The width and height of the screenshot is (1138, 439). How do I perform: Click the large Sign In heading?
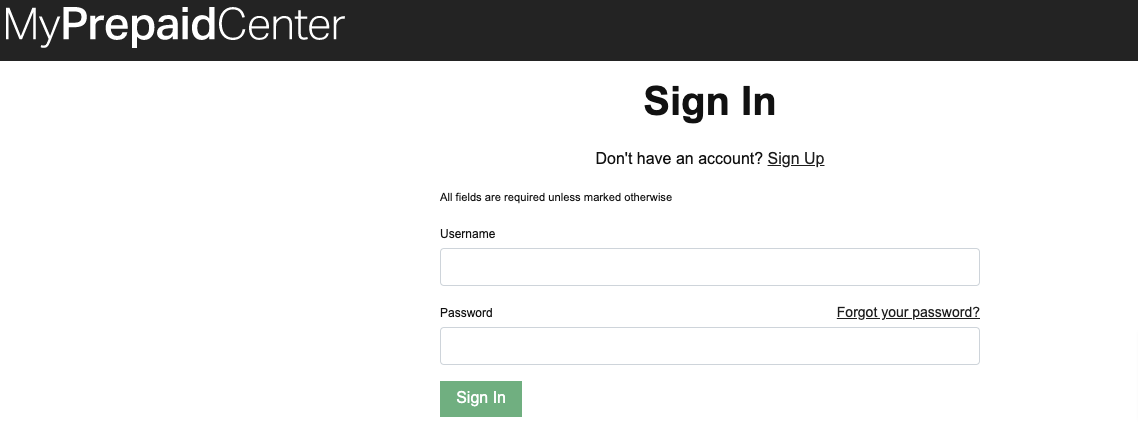pyautogui.click(x=710, y=101)
